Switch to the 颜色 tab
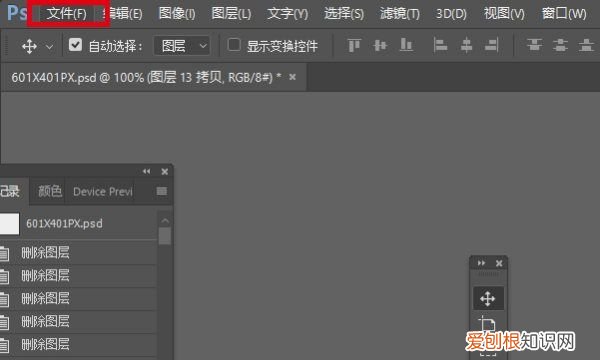600x360 pixels. pos(50,191)
